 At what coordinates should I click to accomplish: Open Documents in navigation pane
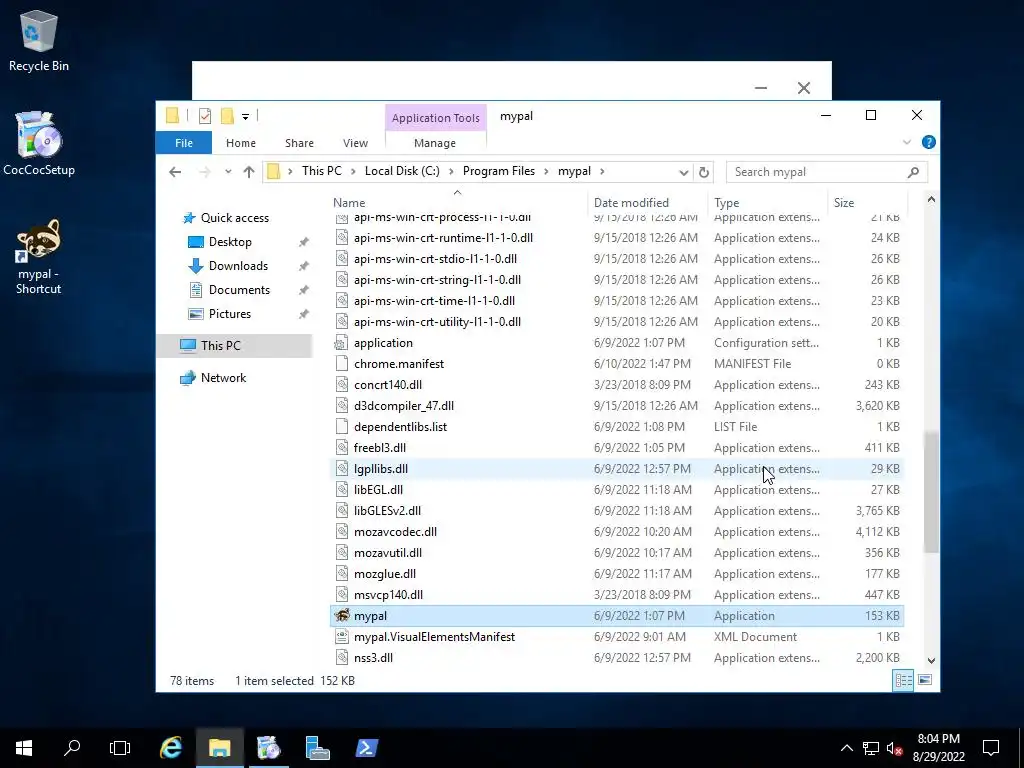239,290
